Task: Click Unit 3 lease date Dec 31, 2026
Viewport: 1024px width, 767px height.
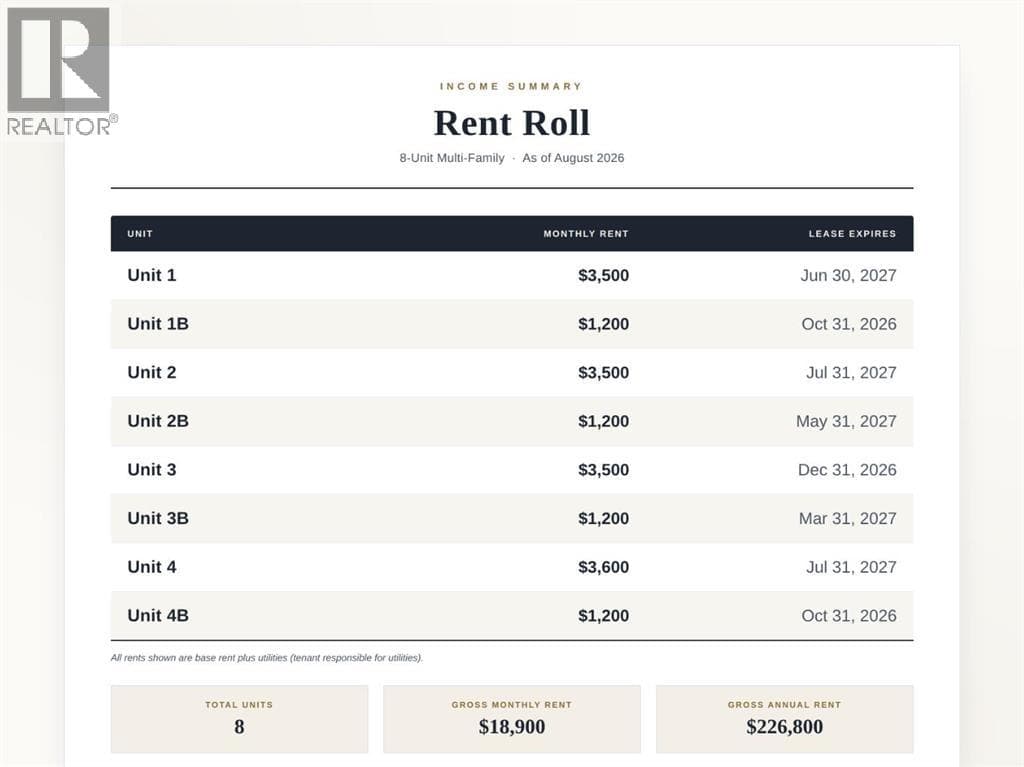Action: coord(847,470)
